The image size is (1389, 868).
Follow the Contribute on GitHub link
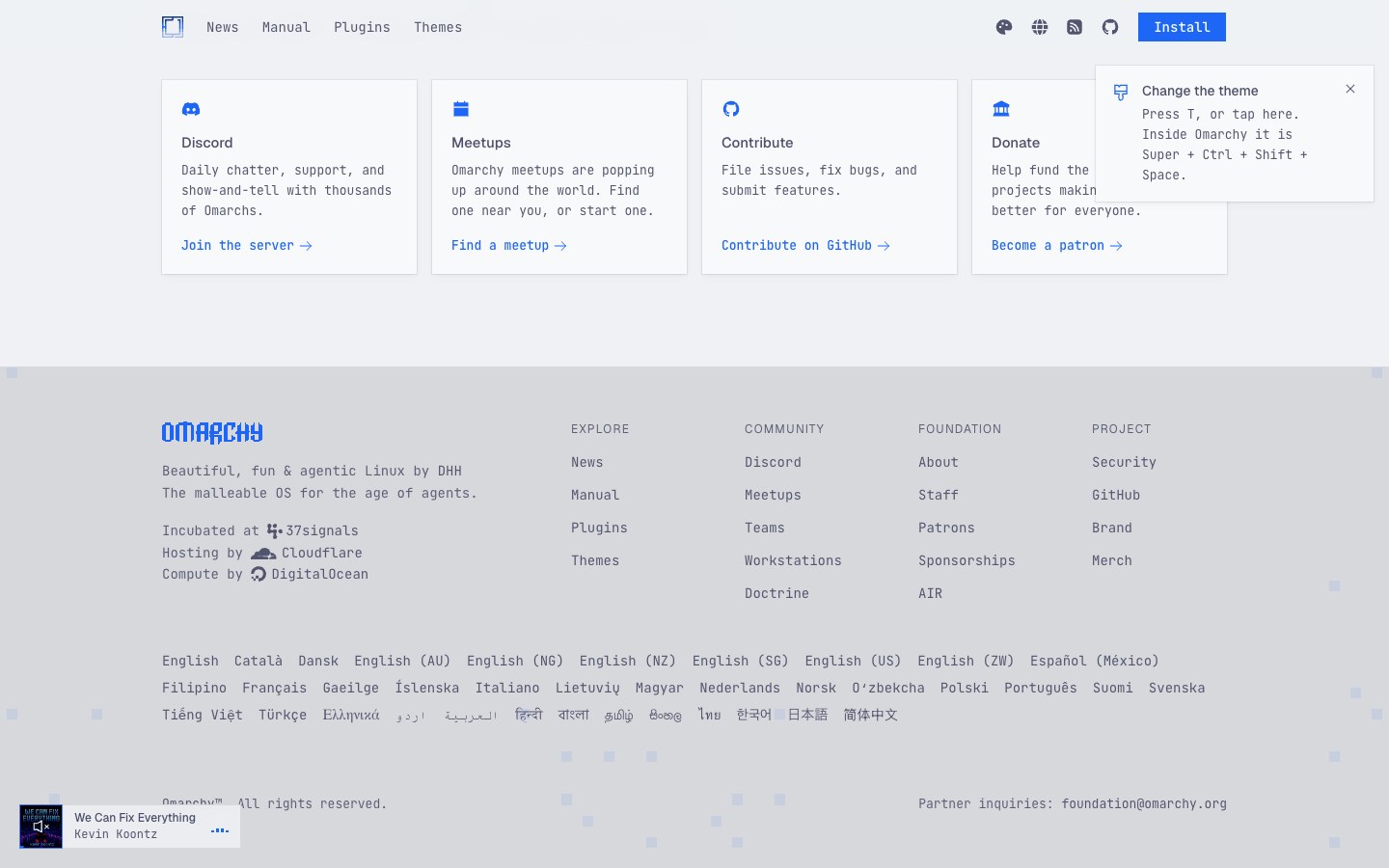coord(805,246)
